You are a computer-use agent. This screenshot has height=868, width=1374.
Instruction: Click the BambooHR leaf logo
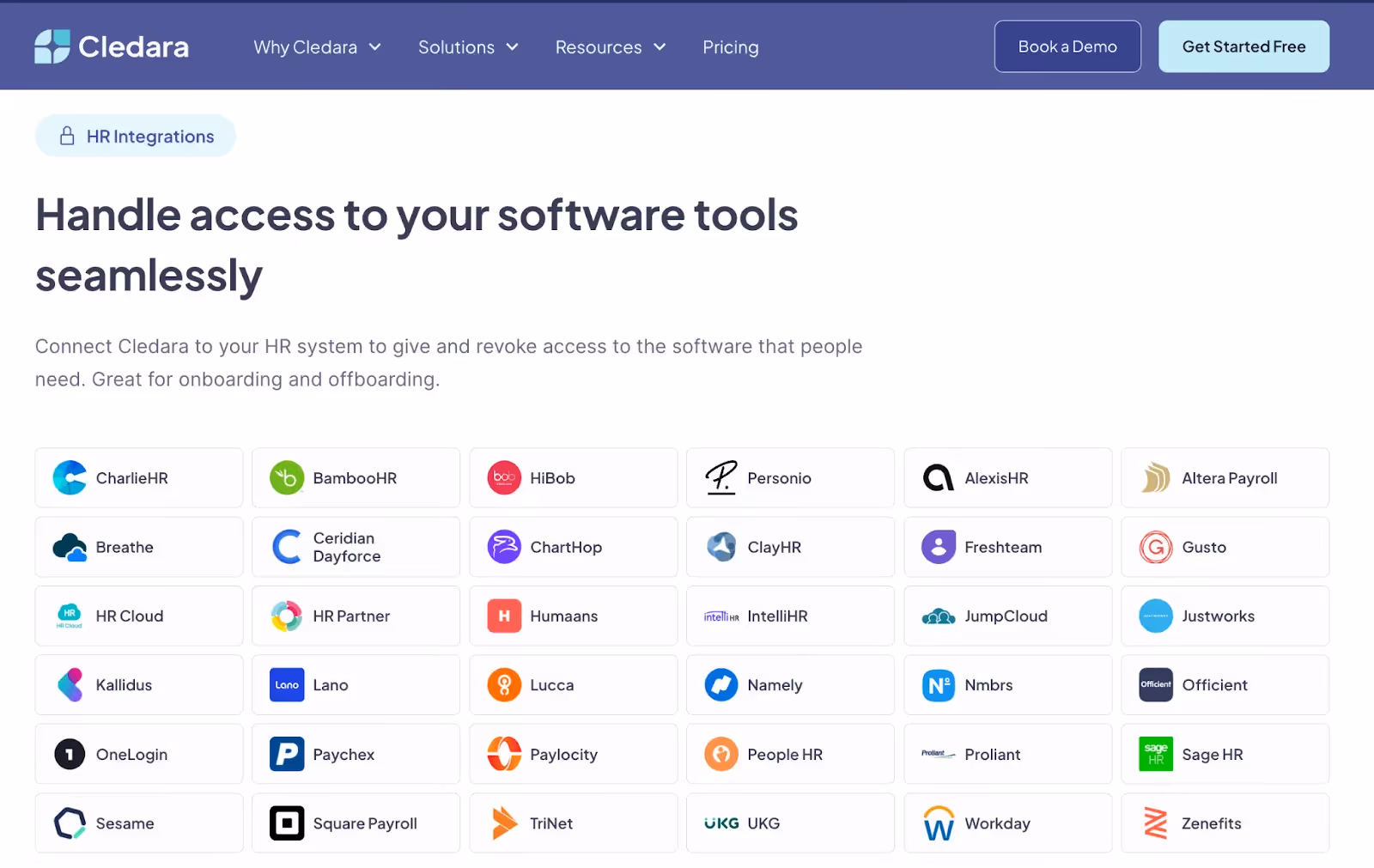[x=287, y=478]
